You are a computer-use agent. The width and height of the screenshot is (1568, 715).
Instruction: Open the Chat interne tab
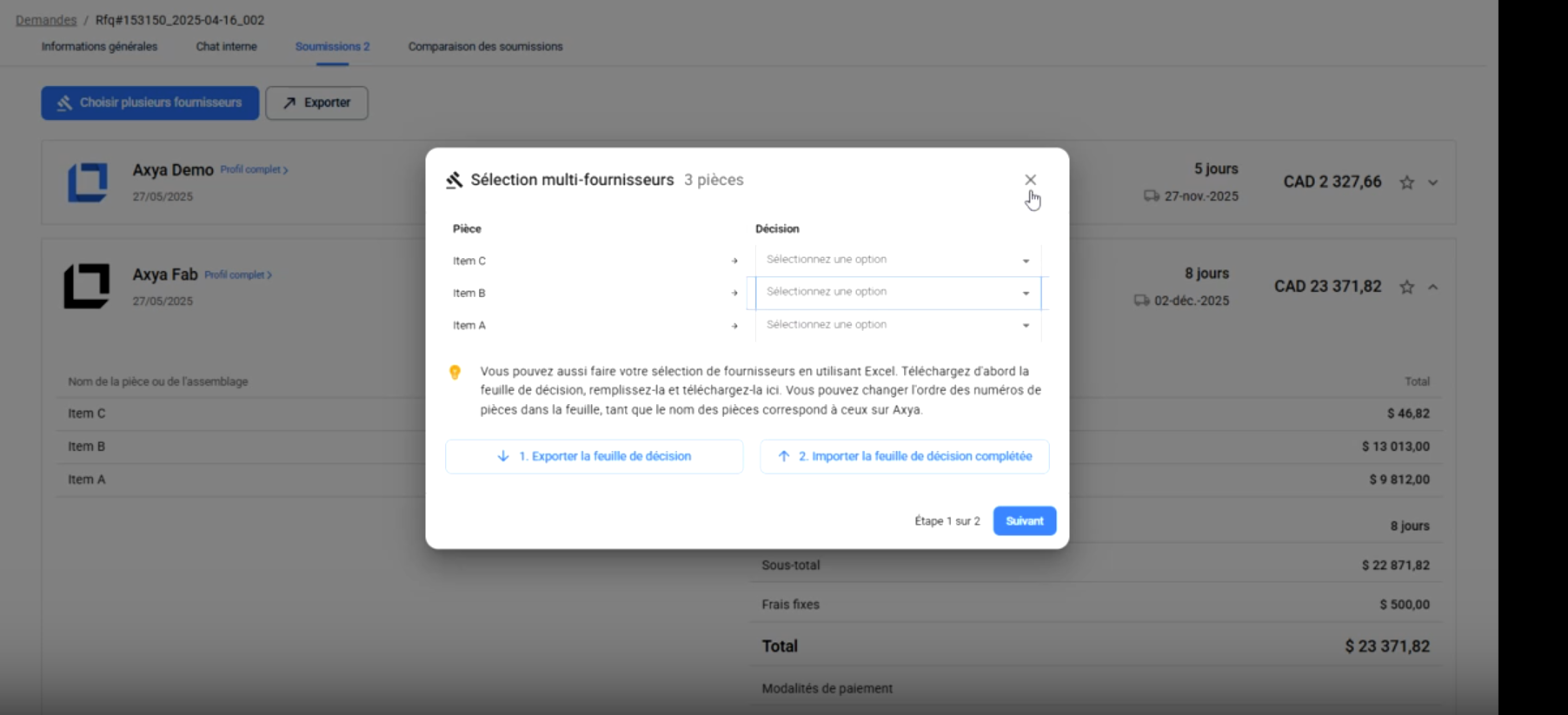pyautogui.click(x=226, y=47)
